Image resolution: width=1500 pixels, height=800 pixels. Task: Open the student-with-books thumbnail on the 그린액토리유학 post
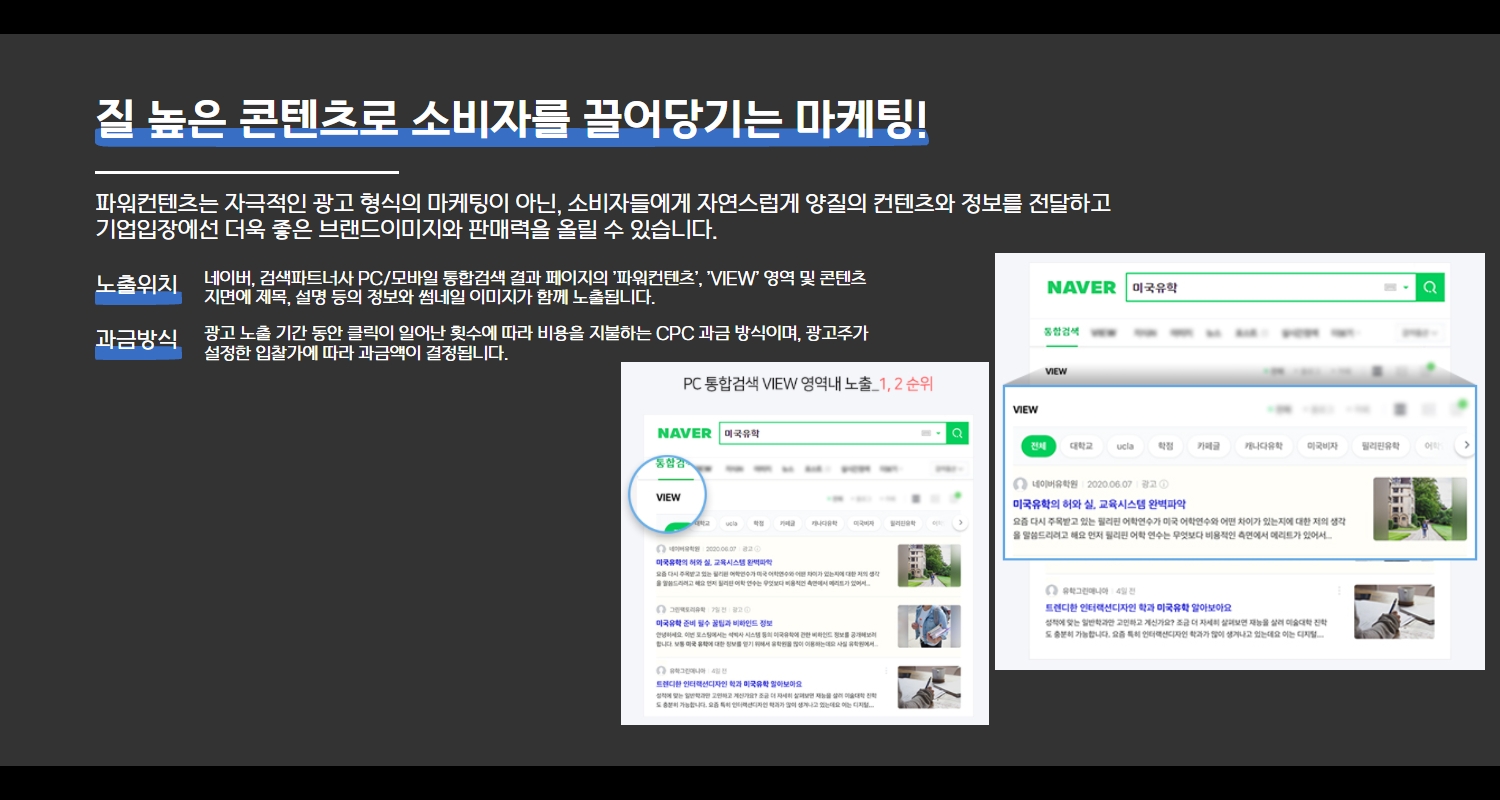point(929,626)
